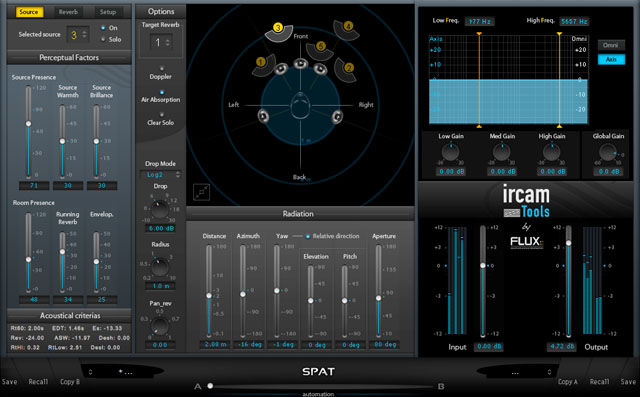Switch radiation display to Omni

pos(611,45)
